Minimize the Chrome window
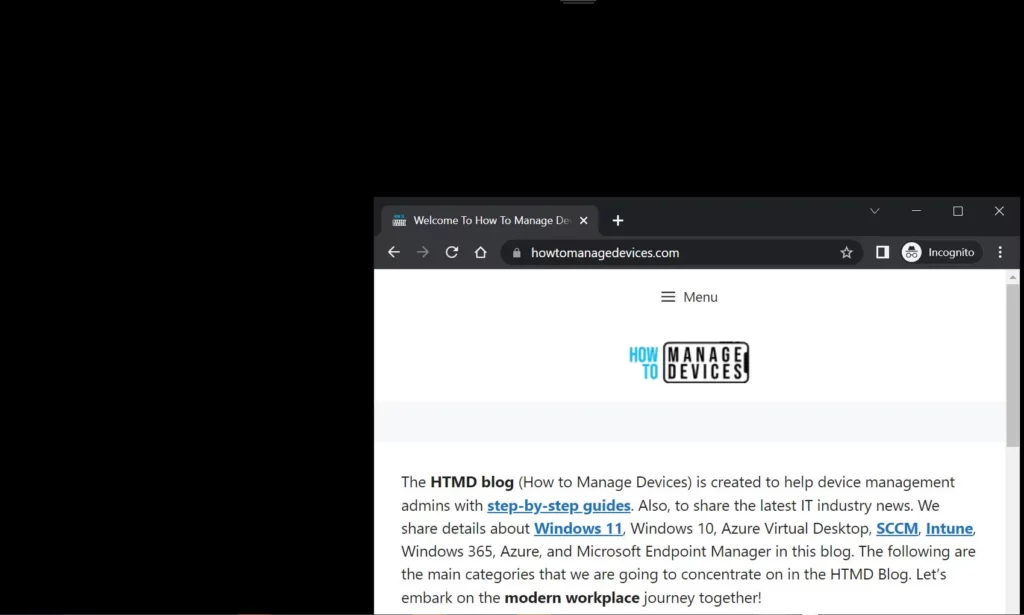The width and height of the screenshot is (1024, 615). [x=916, y=211]
